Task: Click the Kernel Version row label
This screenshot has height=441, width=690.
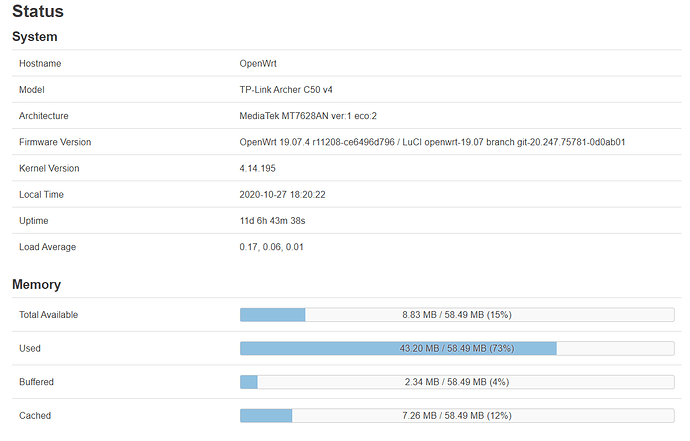Action: (49, 168)
